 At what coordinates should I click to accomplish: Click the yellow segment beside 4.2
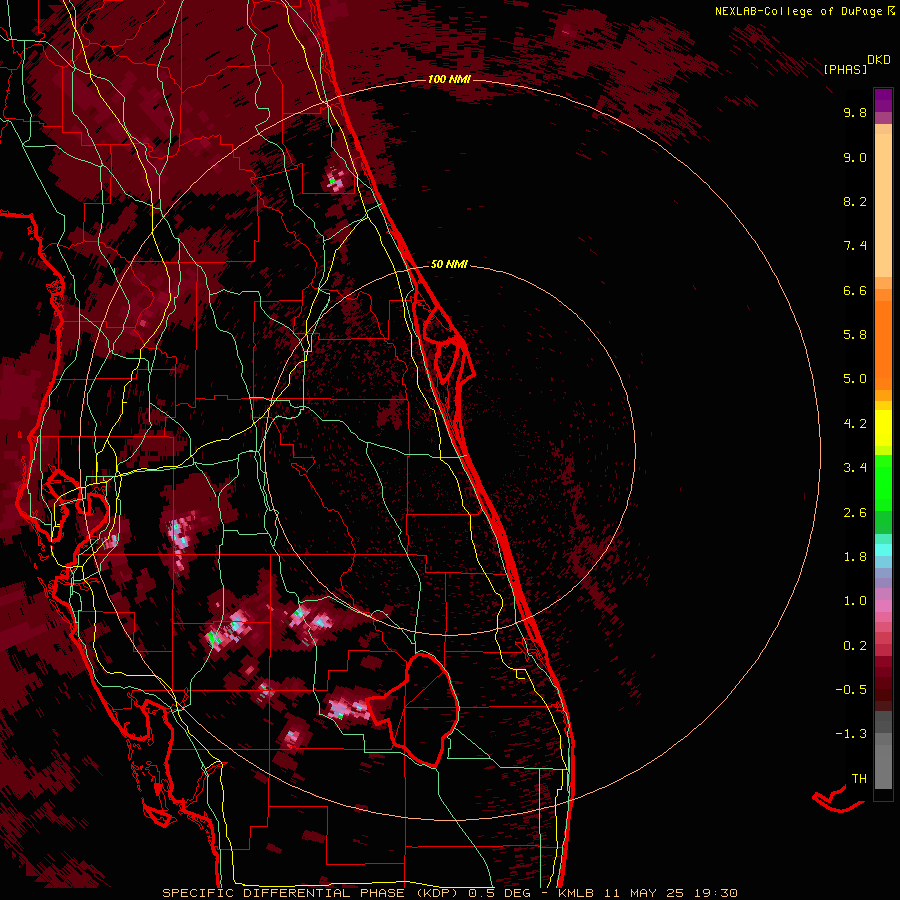coord(883,428)
